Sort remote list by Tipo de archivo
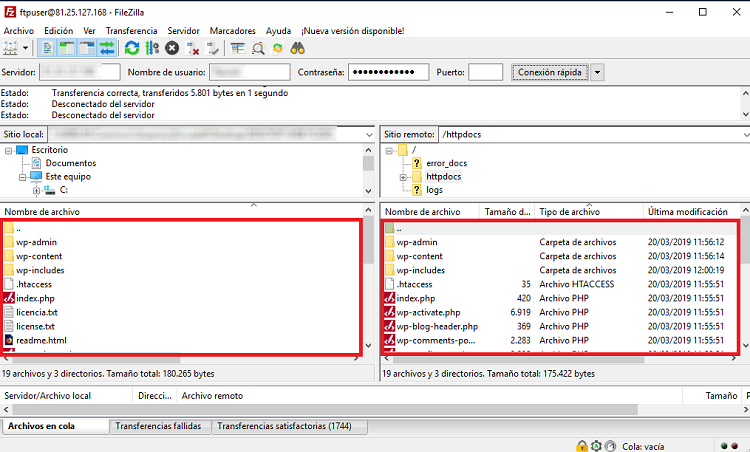 pyautogui.click(x=589, y=211)
